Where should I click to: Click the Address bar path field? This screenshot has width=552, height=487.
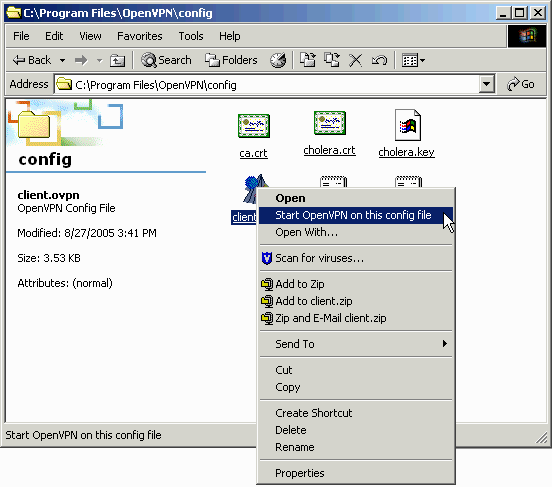click(x=266, y=85)
